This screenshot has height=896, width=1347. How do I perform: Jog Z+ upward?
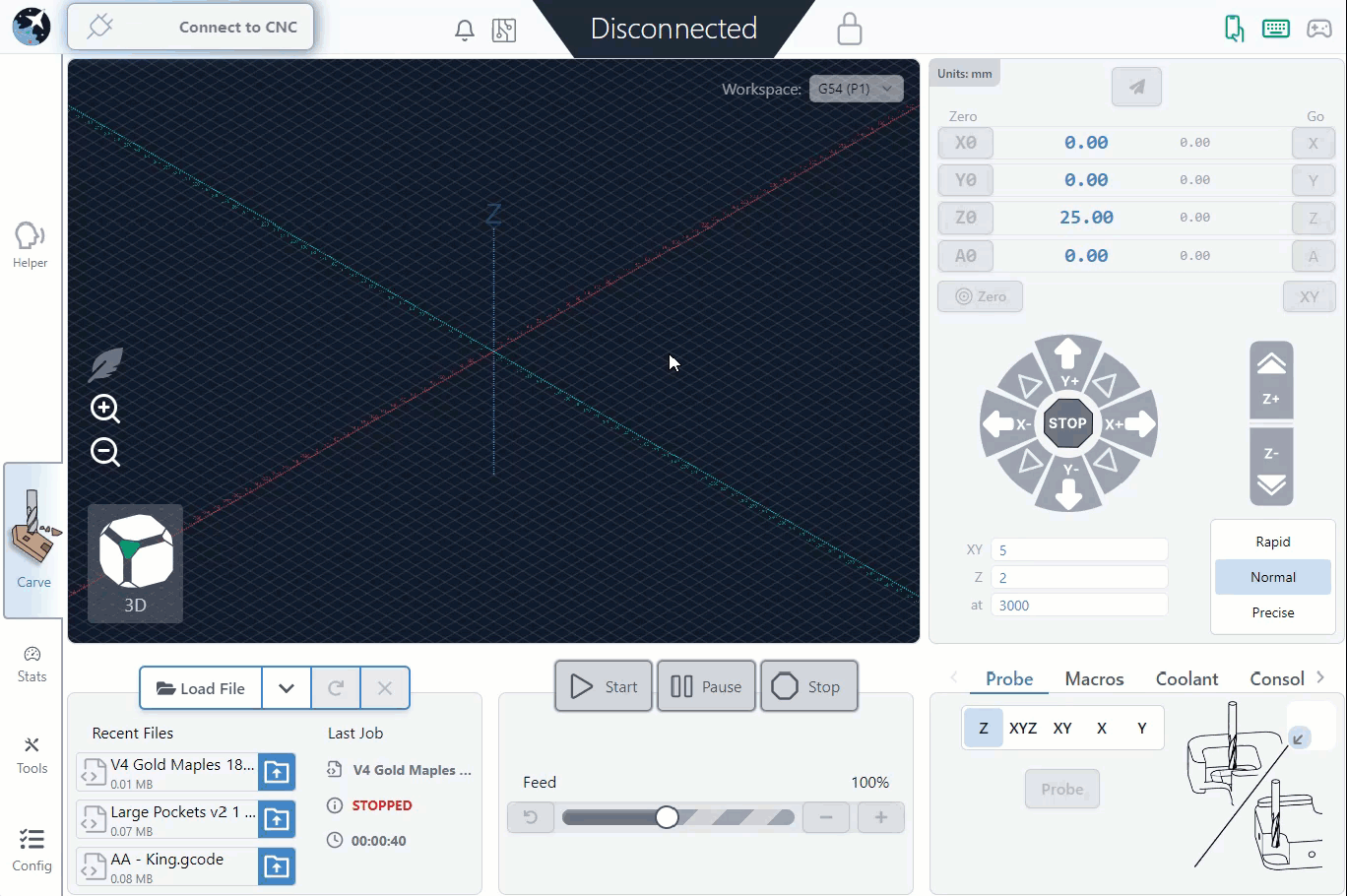[x=1271, y=381]
